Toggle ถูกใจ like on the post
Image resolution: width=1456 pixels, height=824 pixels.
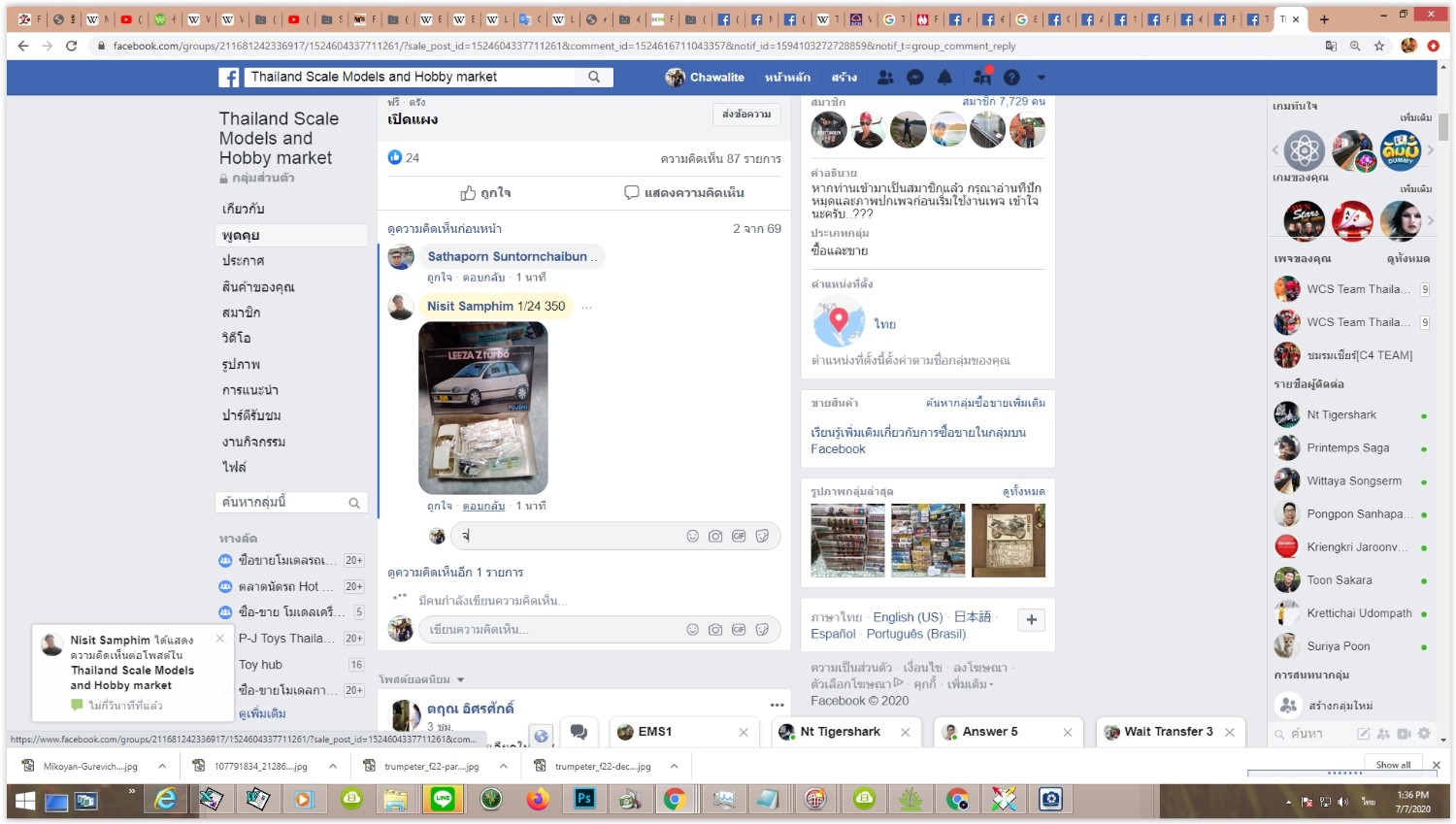pos(485,193)
